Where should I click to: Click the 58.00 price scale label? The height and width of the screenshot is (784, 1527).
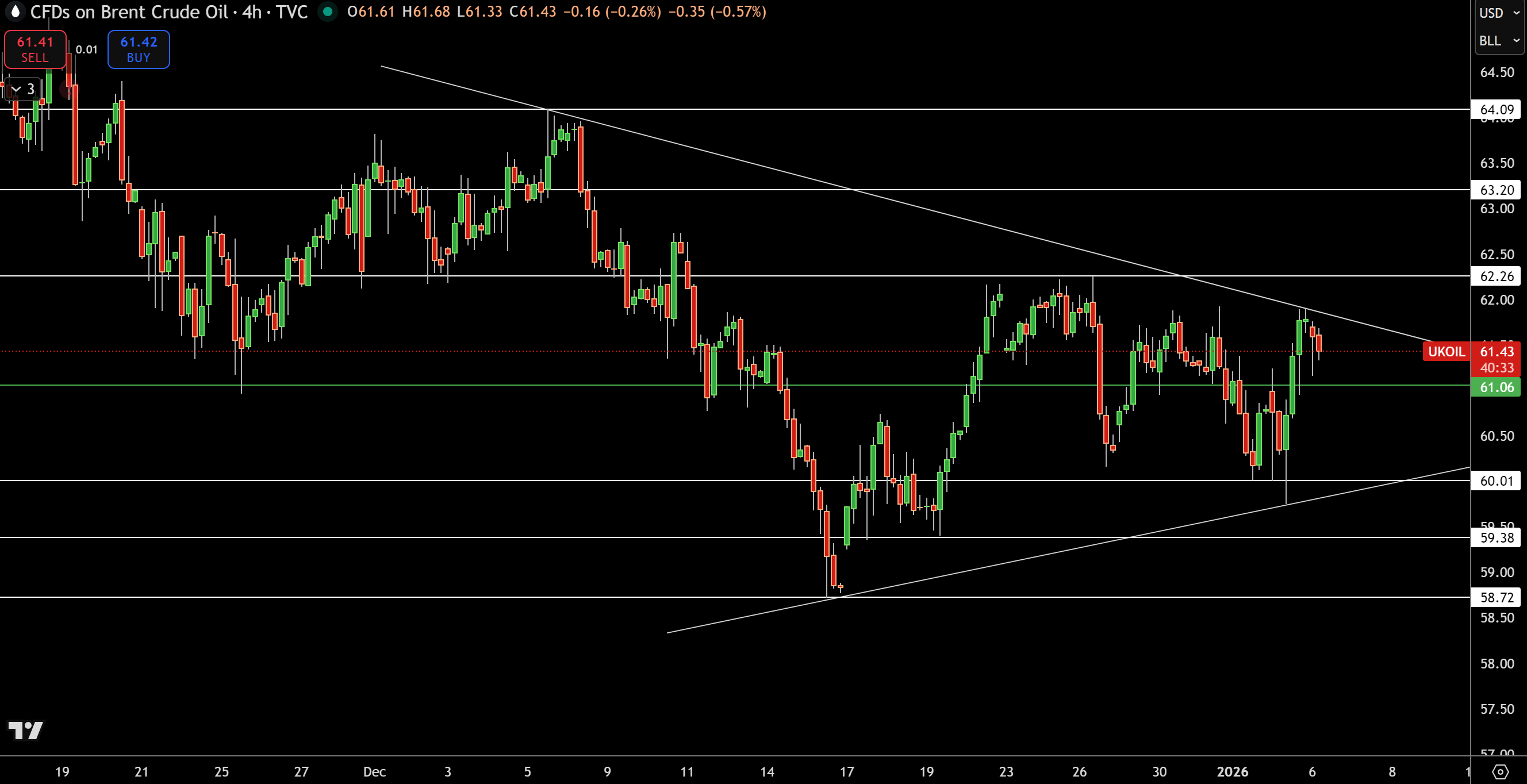(x=1497, y=664)
